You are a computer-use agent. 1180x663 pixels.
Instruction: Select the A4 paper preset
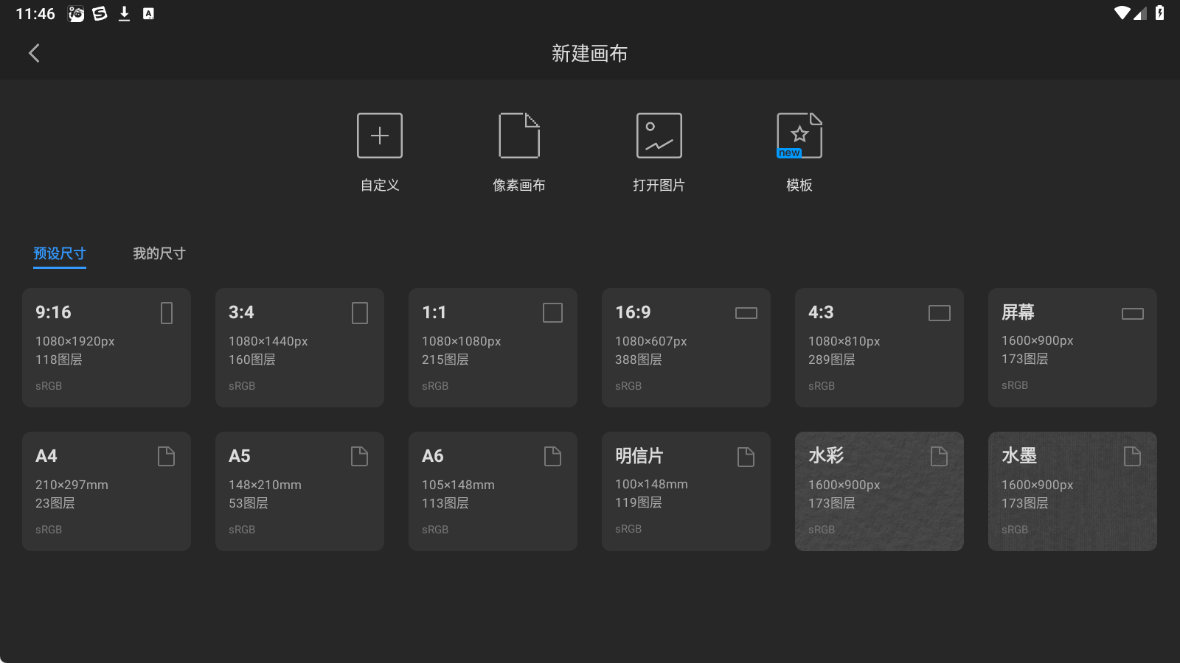point(106,491)
